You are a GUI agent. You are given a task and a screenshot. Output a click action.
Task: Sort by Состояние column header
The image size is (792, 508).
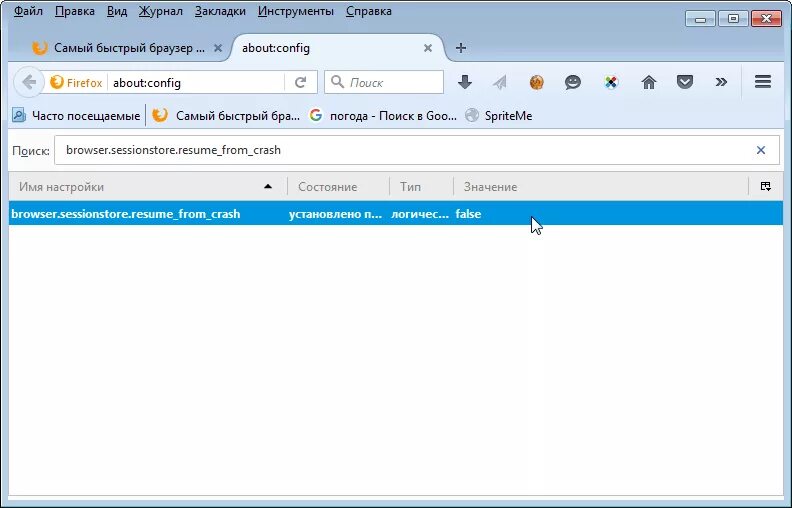coord(338,187)
